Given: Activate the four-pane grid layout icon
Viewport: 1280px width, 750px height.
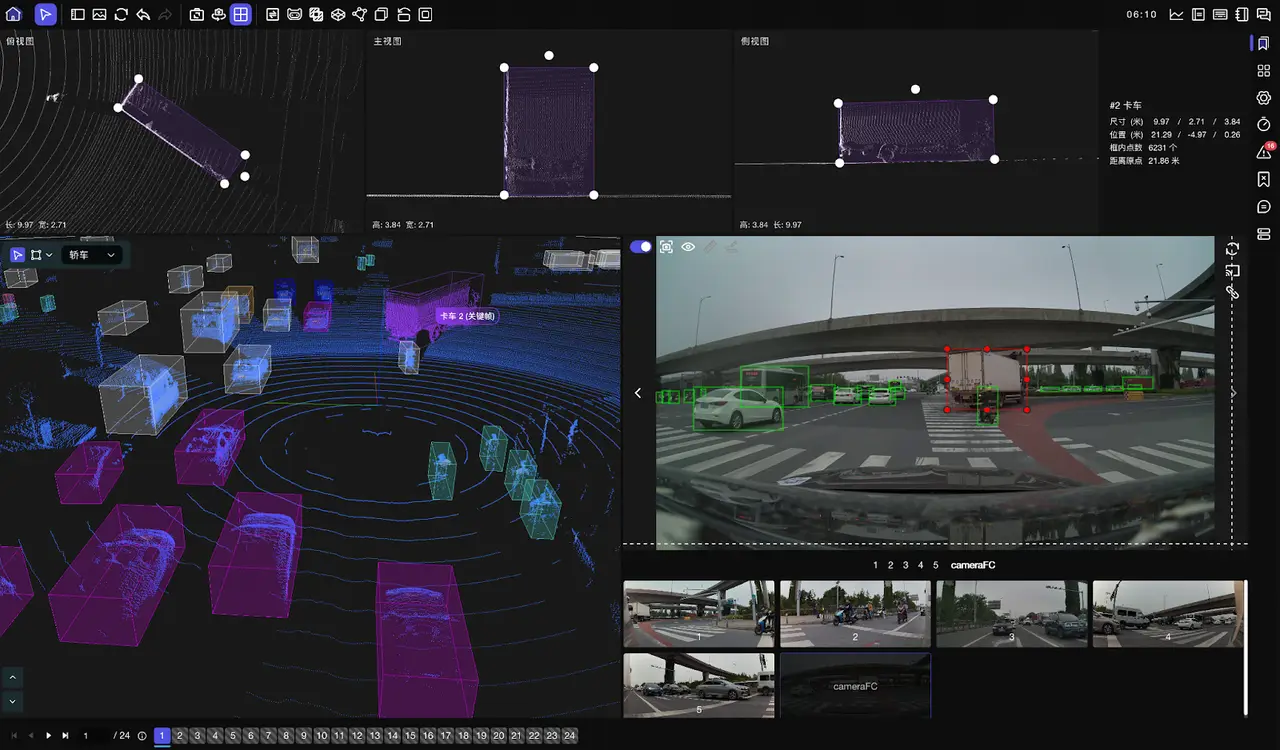Looking at the screenshot, I should pyautogui.click(x=240, y=15).
